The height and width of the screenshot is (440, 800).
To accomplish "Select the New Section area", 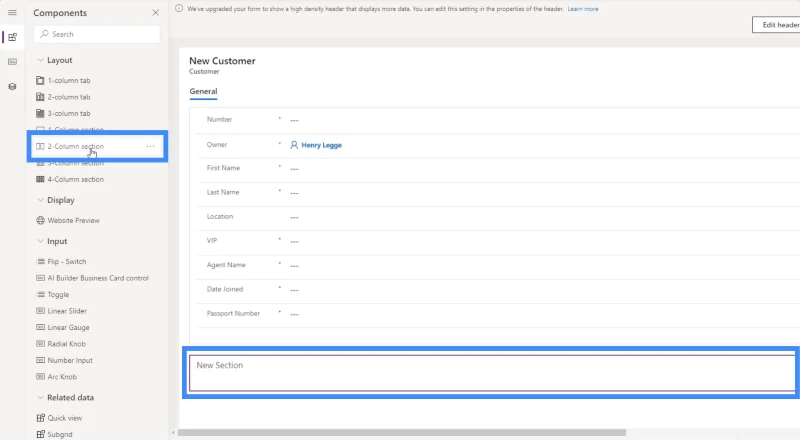I will 492,373.
